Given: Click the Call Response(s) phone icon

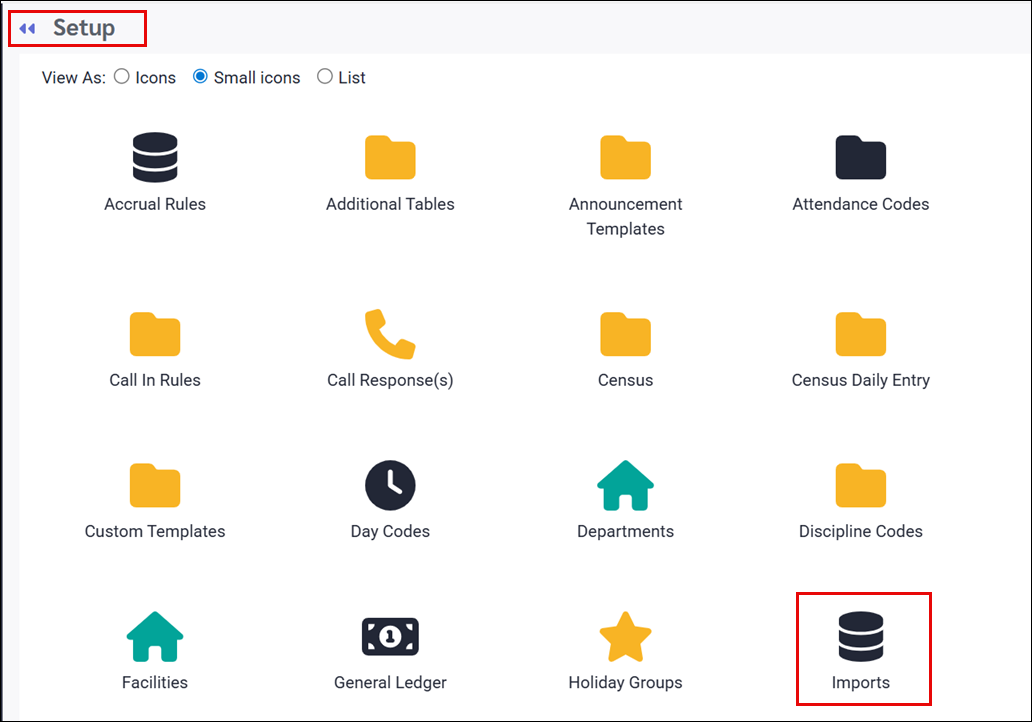Looking at the screenshot, I should (x=390, y=335).
